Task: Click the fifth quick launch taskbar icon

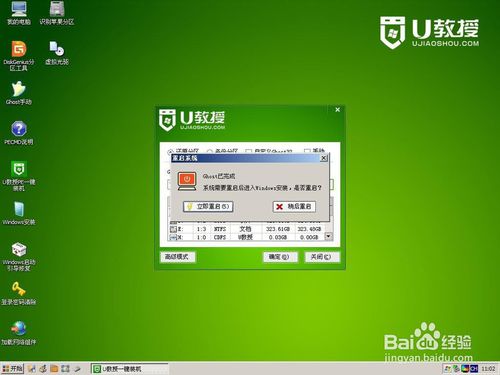Action: 77,369
